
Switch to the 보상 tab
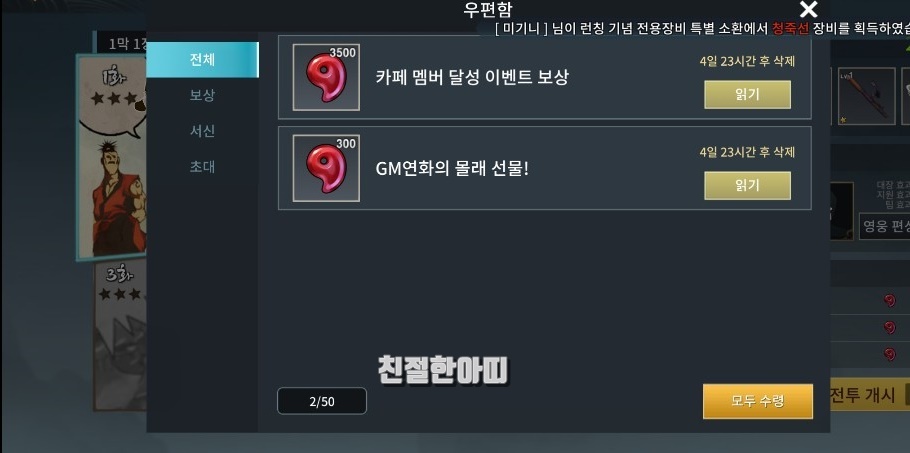coord(202,95)
